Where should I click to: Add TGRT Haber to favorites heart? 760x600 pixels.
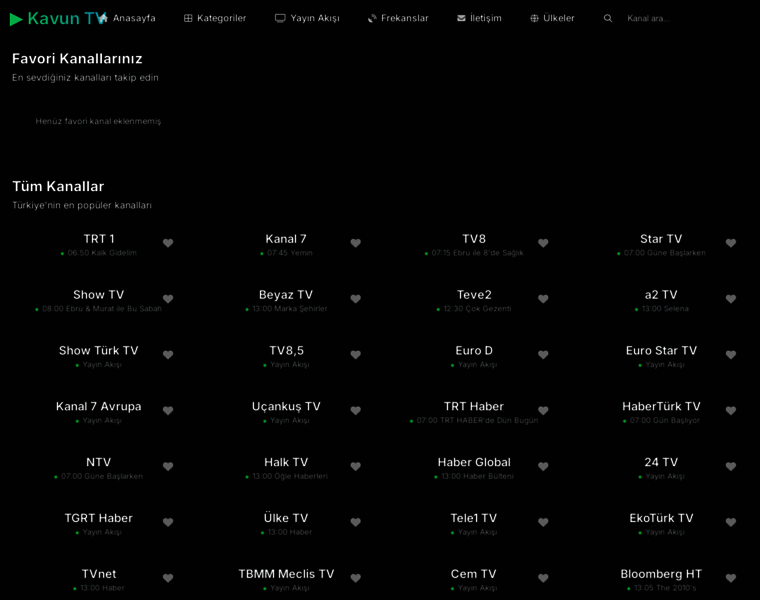coord(168,522)
